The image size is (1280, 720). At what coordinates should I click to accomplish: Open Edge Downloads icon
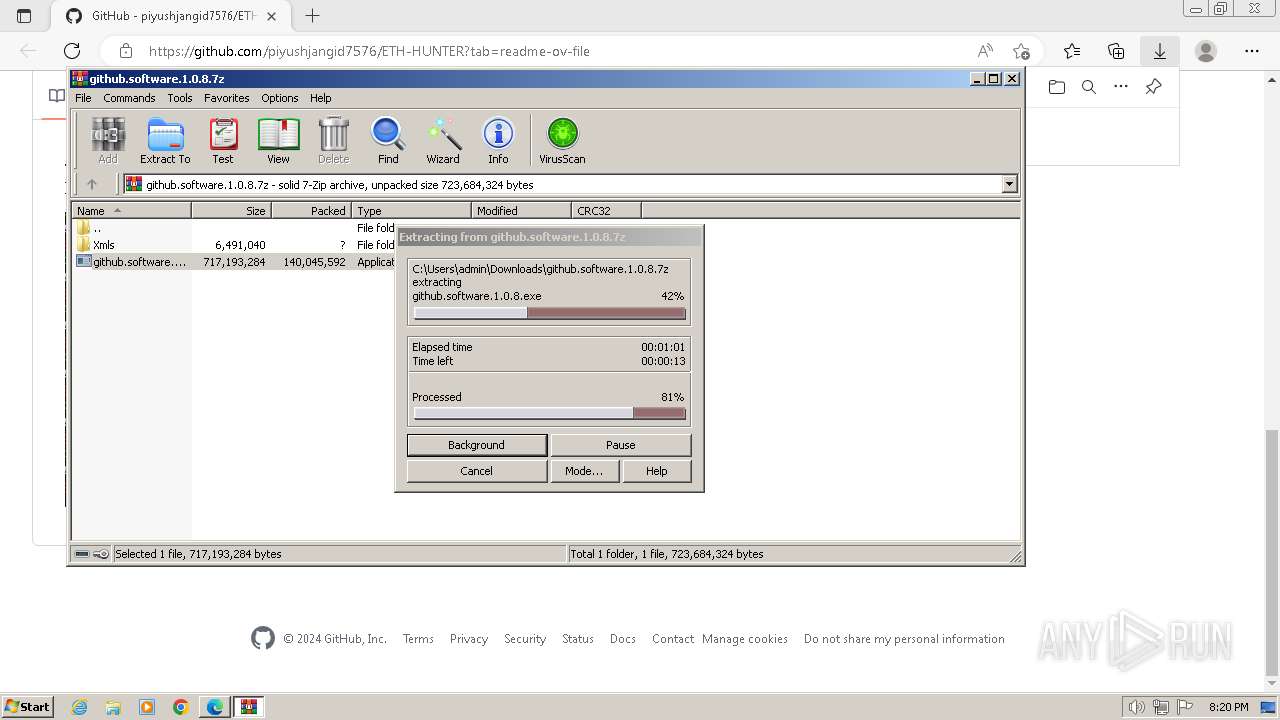click(x=1160, y=51)
